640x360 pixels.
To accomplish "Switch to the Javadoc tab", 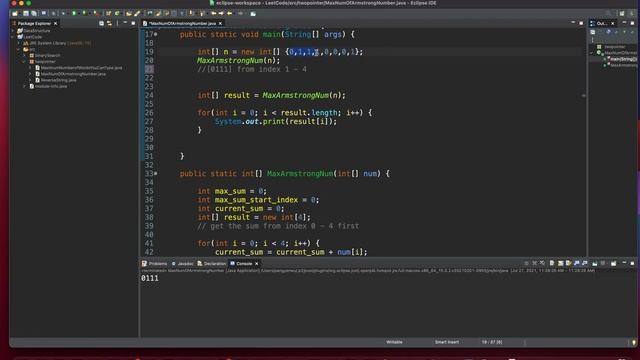I will [x=182, y=264].
